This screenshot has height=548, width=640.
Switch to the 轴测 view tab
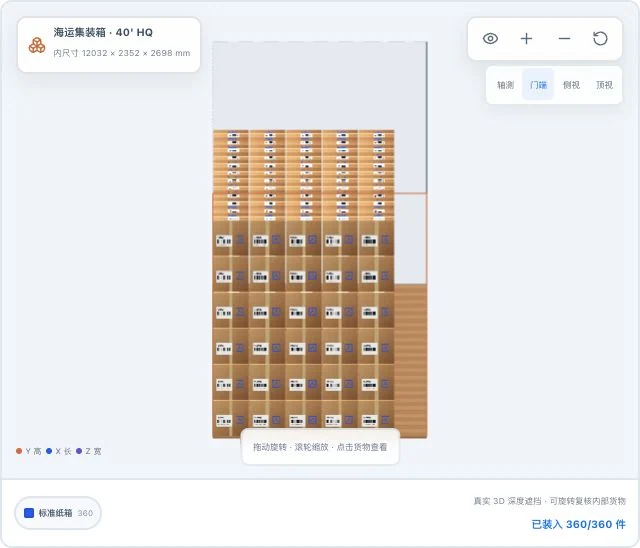pos(505,85)
